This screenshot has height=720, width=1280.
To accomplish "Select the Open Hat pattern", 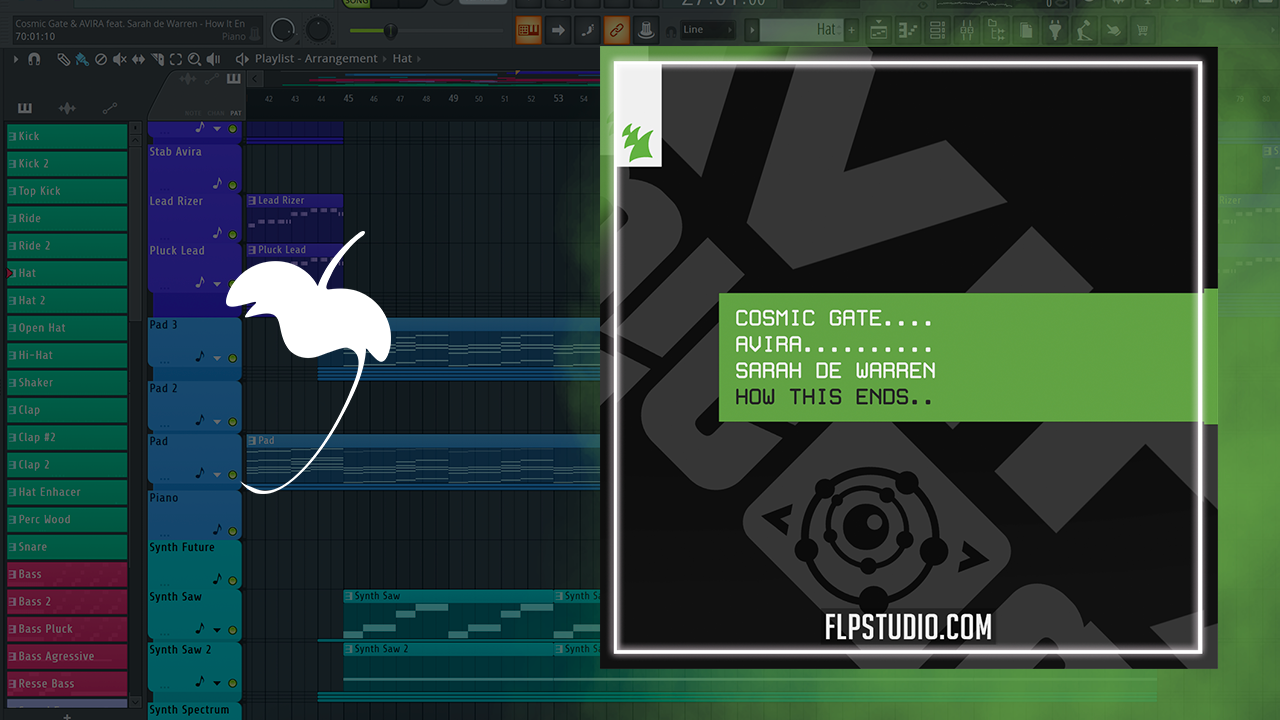I will point(67,328).
